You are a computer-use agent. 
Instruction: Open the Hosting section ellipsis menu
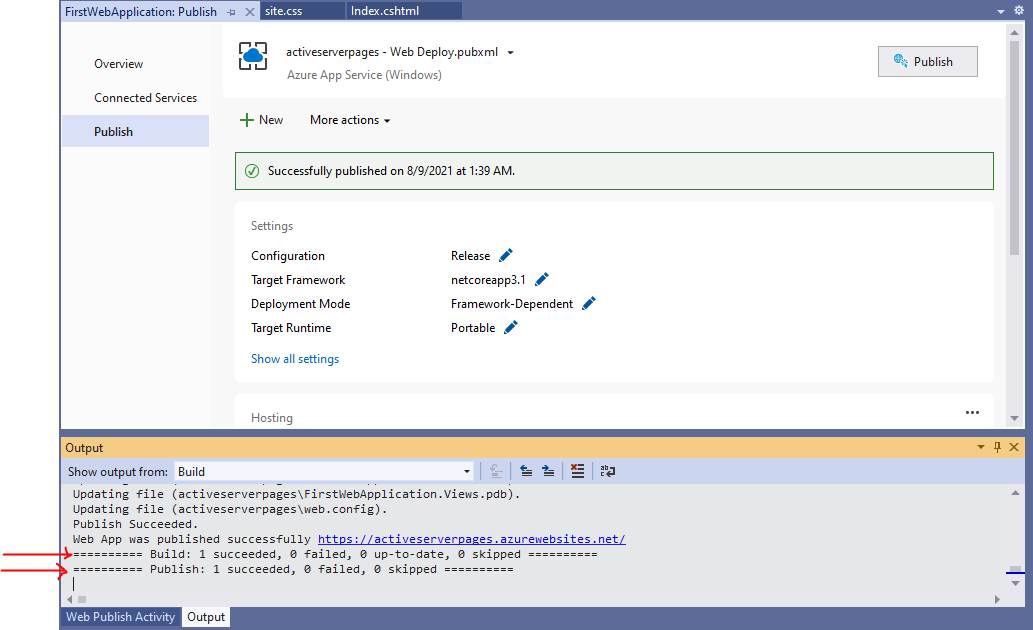tap(972, 413)
